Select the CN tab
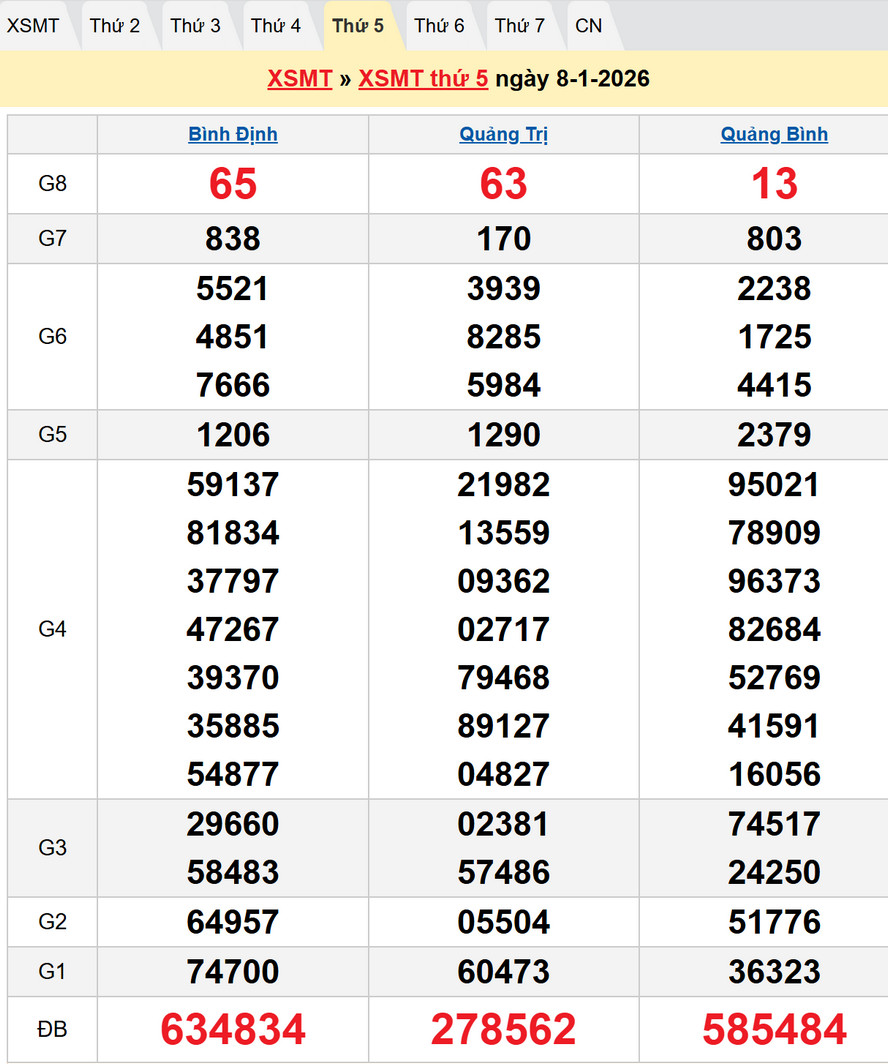This screenshot has width=888, height=1064. pyautogui.click(x=589, y=26)
